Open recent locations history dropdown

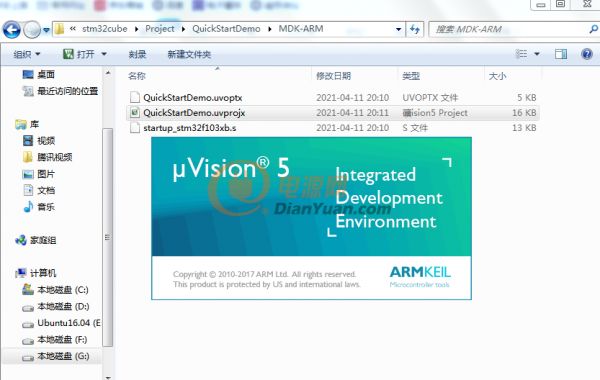(x=46, y=30)
